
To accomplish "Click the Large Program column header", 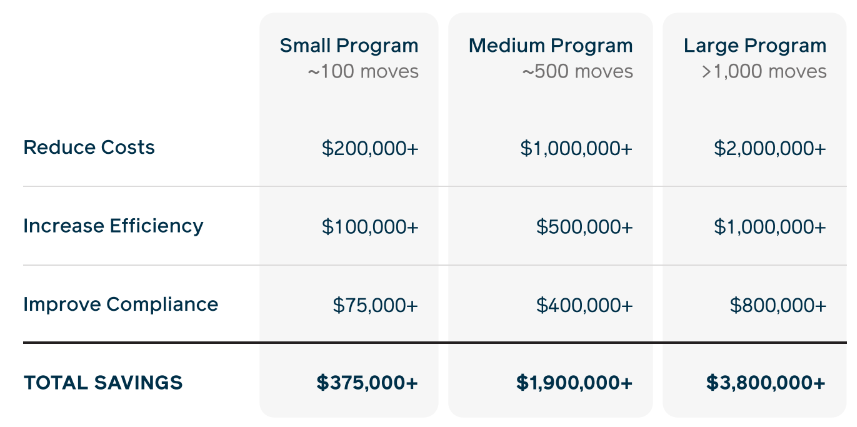I will (x=755, y=46).
